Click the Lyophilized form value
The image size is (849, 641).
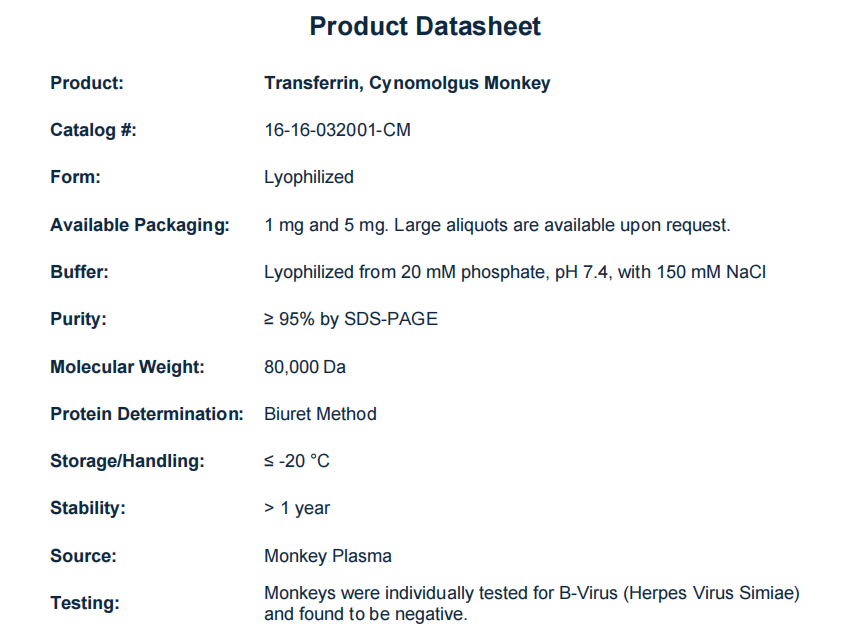[x=309, y=177]
